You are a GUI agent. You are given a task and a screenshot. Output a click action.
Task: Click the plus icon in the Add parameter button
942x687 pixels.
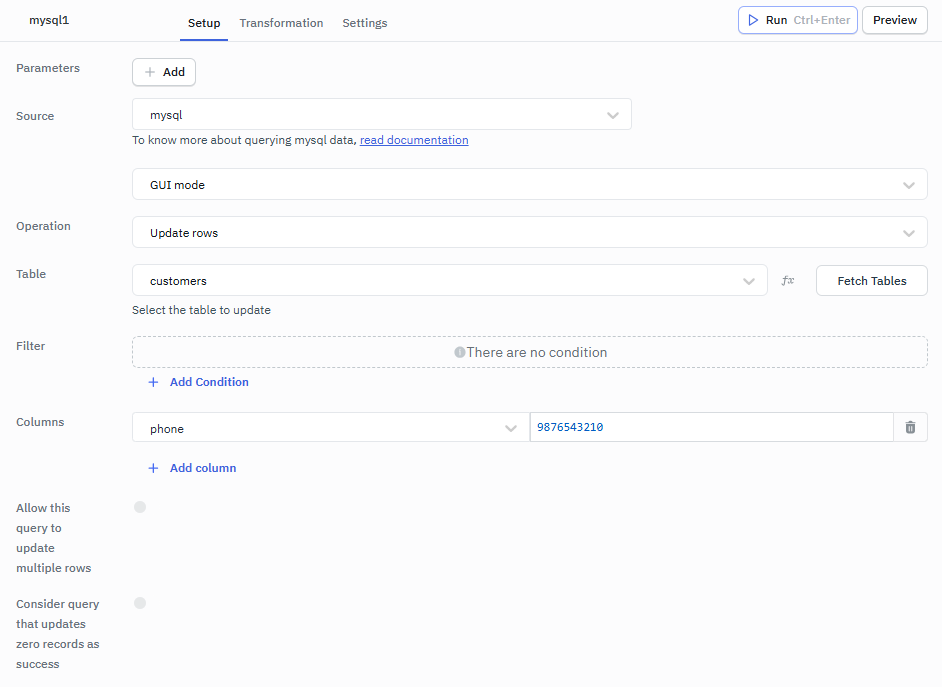click(150, 71)
